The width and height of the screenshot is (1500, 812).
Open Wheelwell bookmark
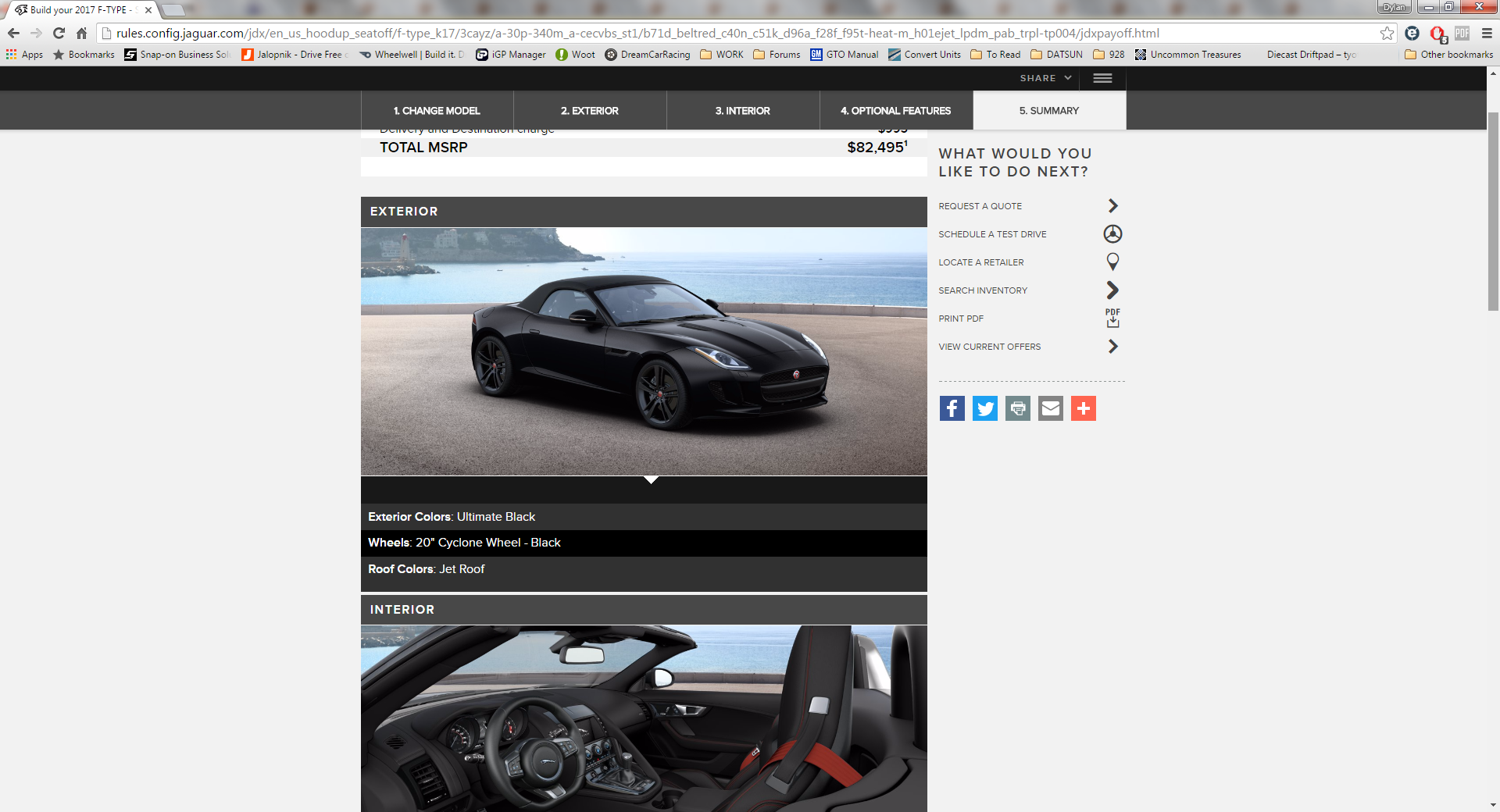point(412,55)
